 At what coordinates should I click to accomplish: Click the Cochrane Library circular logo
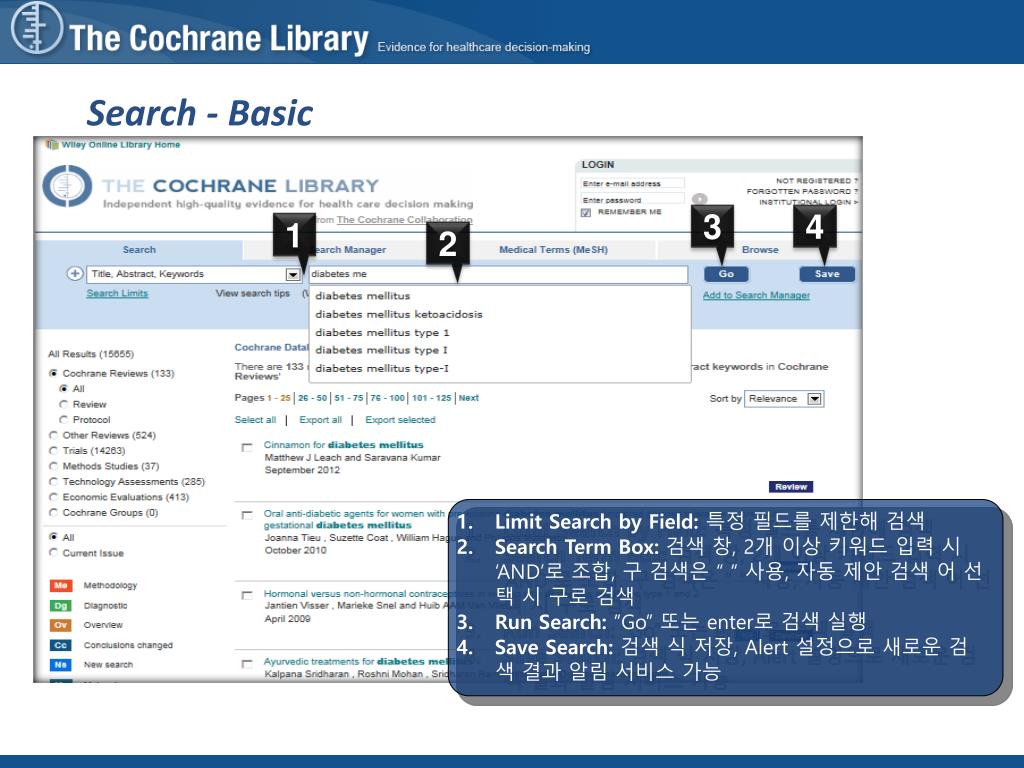pyautogui.click(x=67, y=185)
